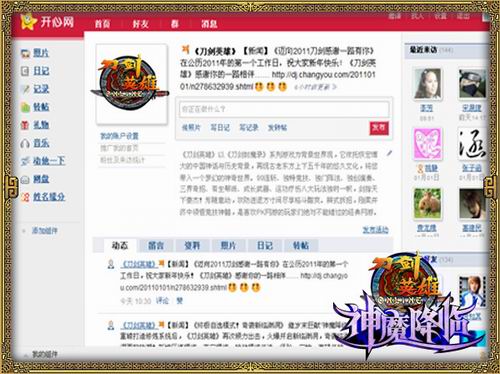Click the 发转帖 link below the status box

point(277,128)
